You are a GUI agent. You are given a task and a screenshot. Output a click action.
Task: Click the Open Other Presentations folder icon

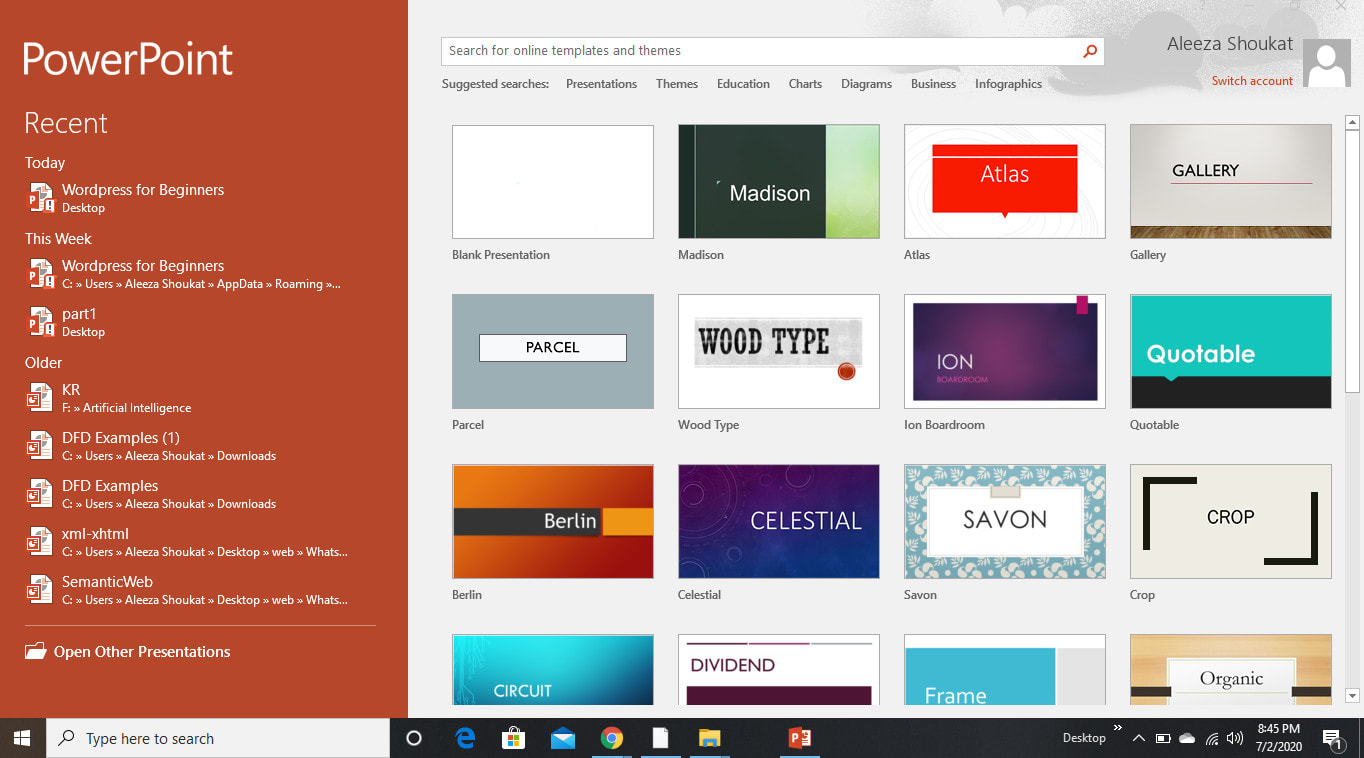[33, 651]
